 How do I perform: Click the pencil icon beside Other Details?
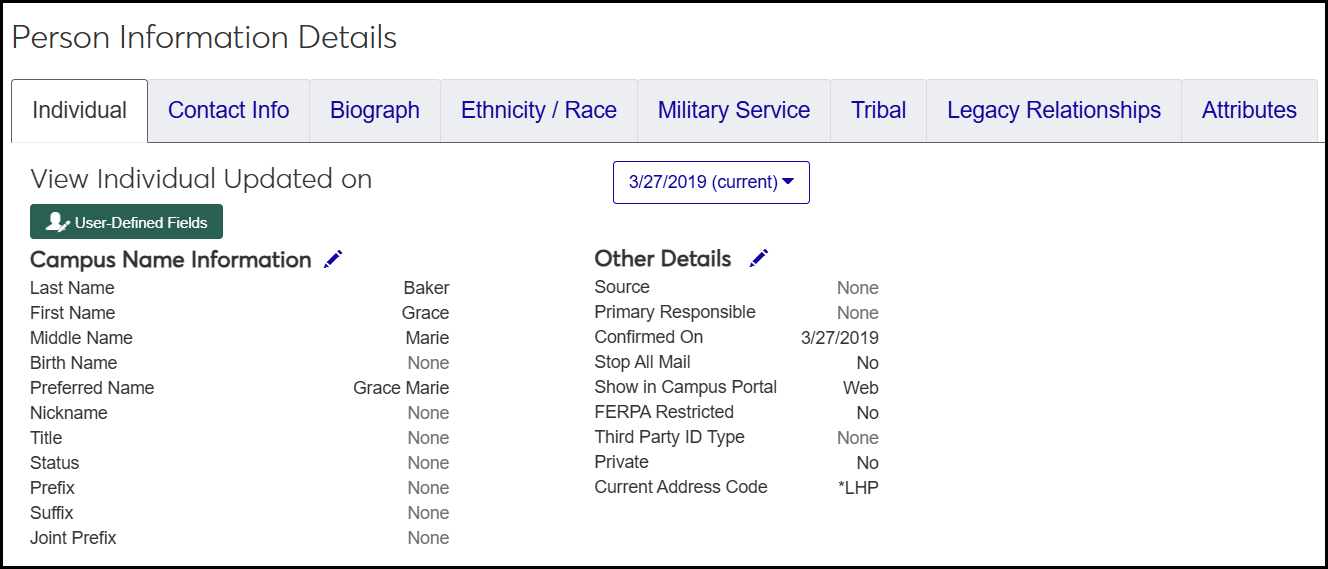pyautogui.click(x=759, y=258)
